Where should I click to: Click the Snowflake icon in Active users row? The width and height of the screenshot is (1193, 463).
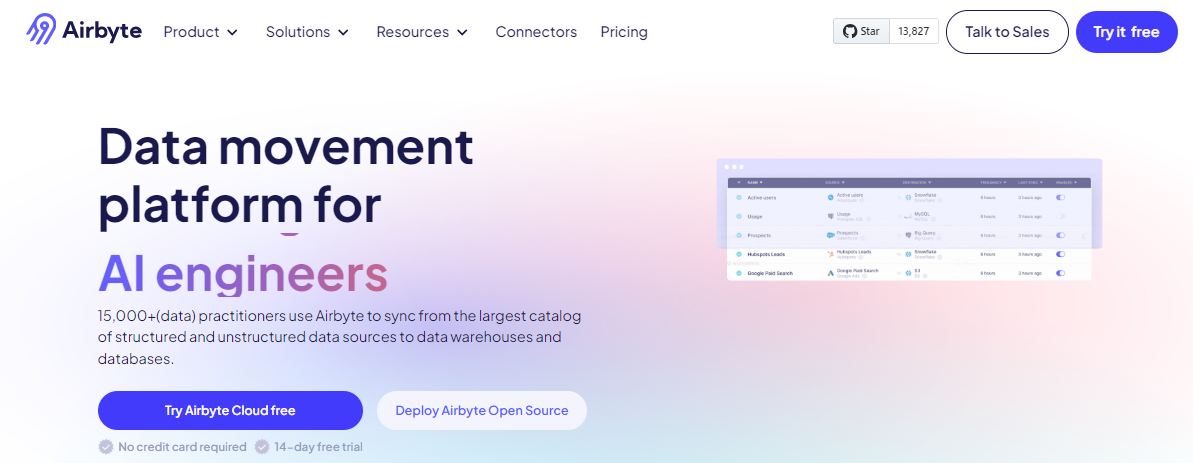coord(908,198)
